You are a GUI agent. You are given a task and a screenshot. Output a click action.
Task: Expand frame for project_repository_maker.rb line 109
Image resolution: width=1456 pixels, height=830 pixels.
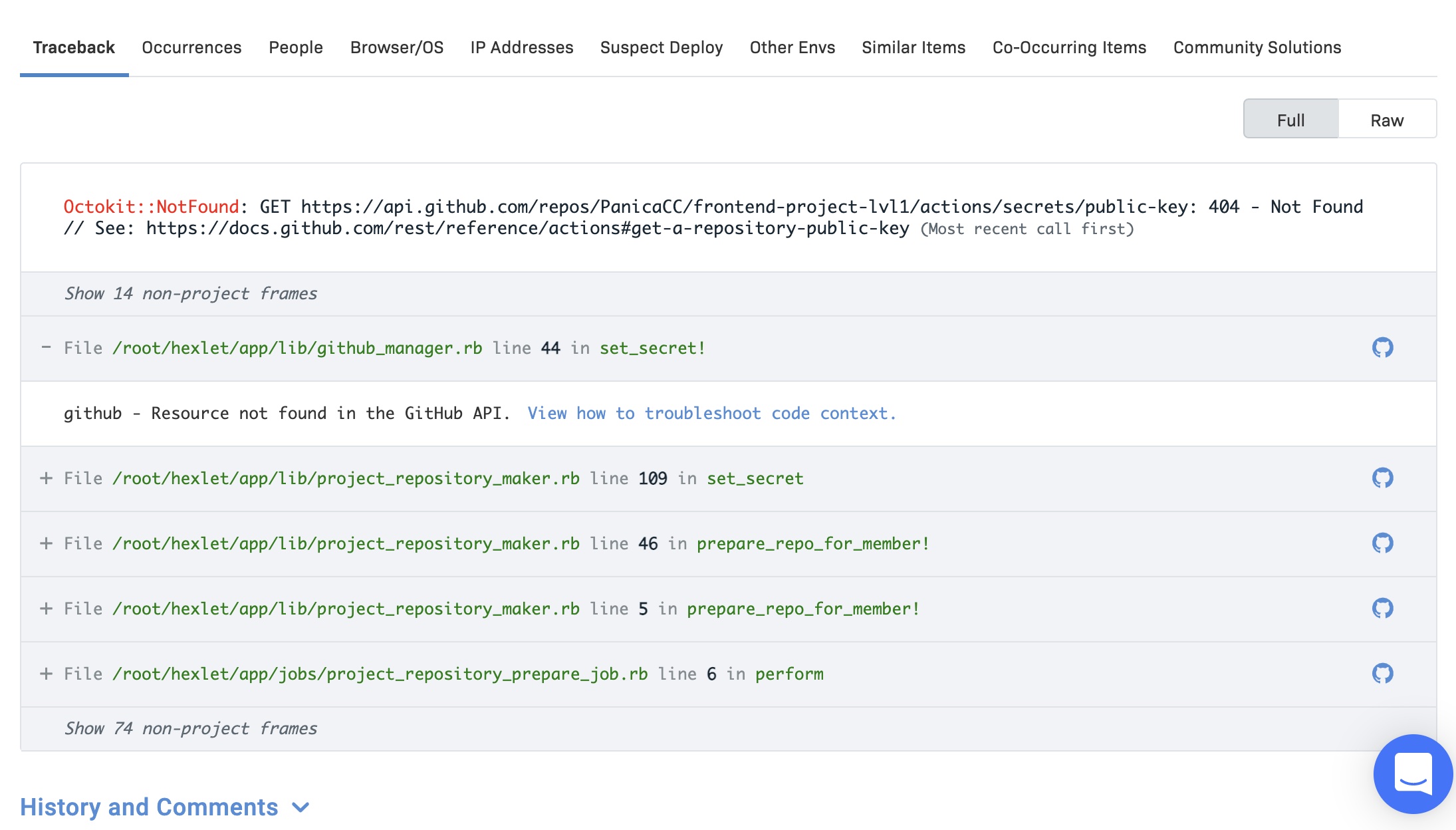point(45,478)
